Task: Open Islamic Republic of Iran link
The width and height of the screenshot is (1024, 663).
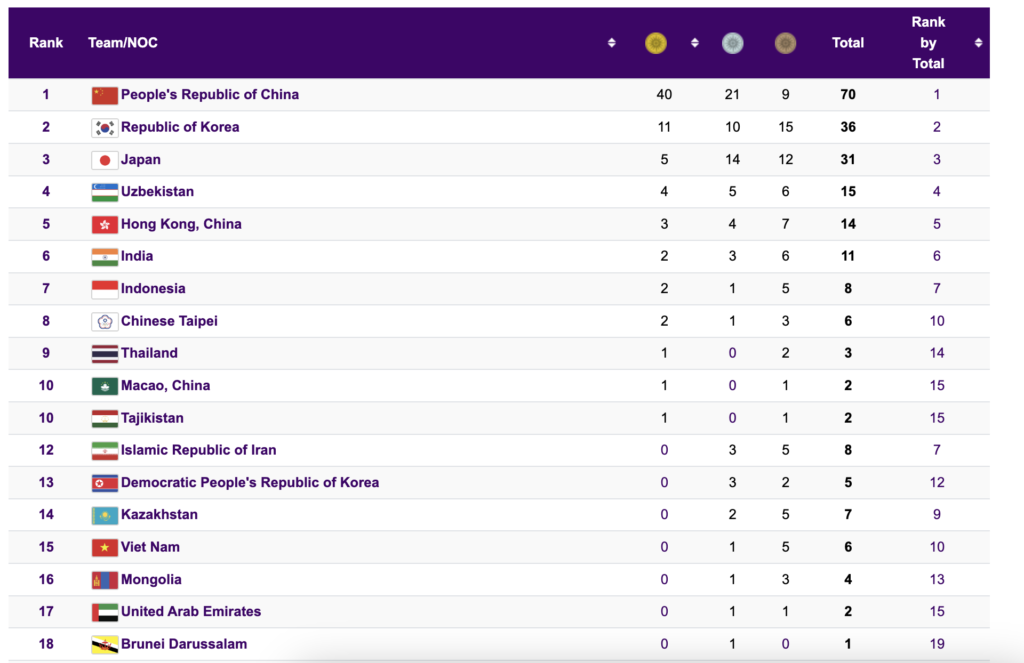Action: click(199, 450)
